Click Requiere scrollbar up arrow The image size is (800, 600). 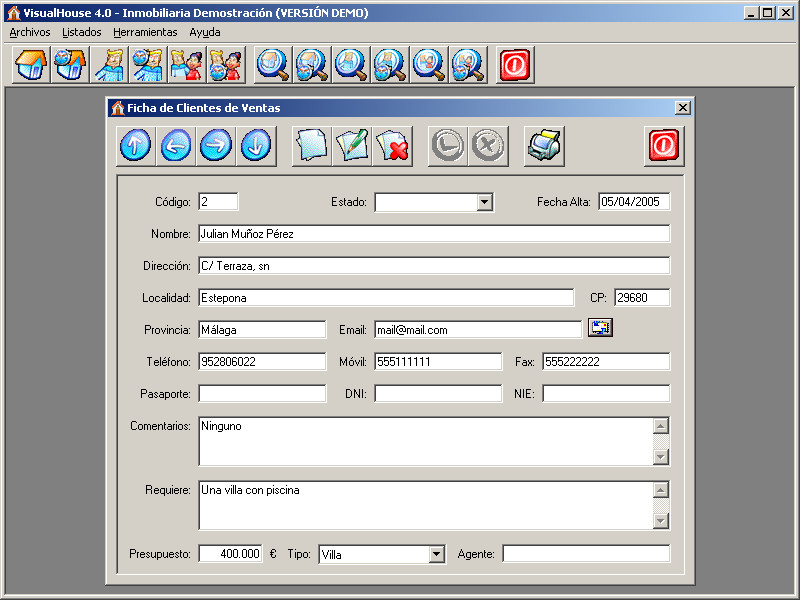(661, 490)
